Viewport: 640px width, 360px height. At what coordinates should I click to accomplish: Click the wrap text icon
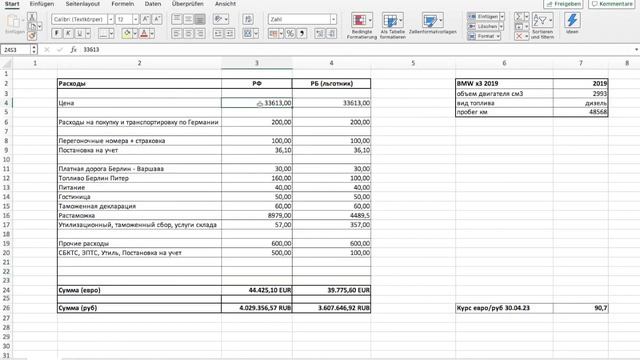(248, 19)
